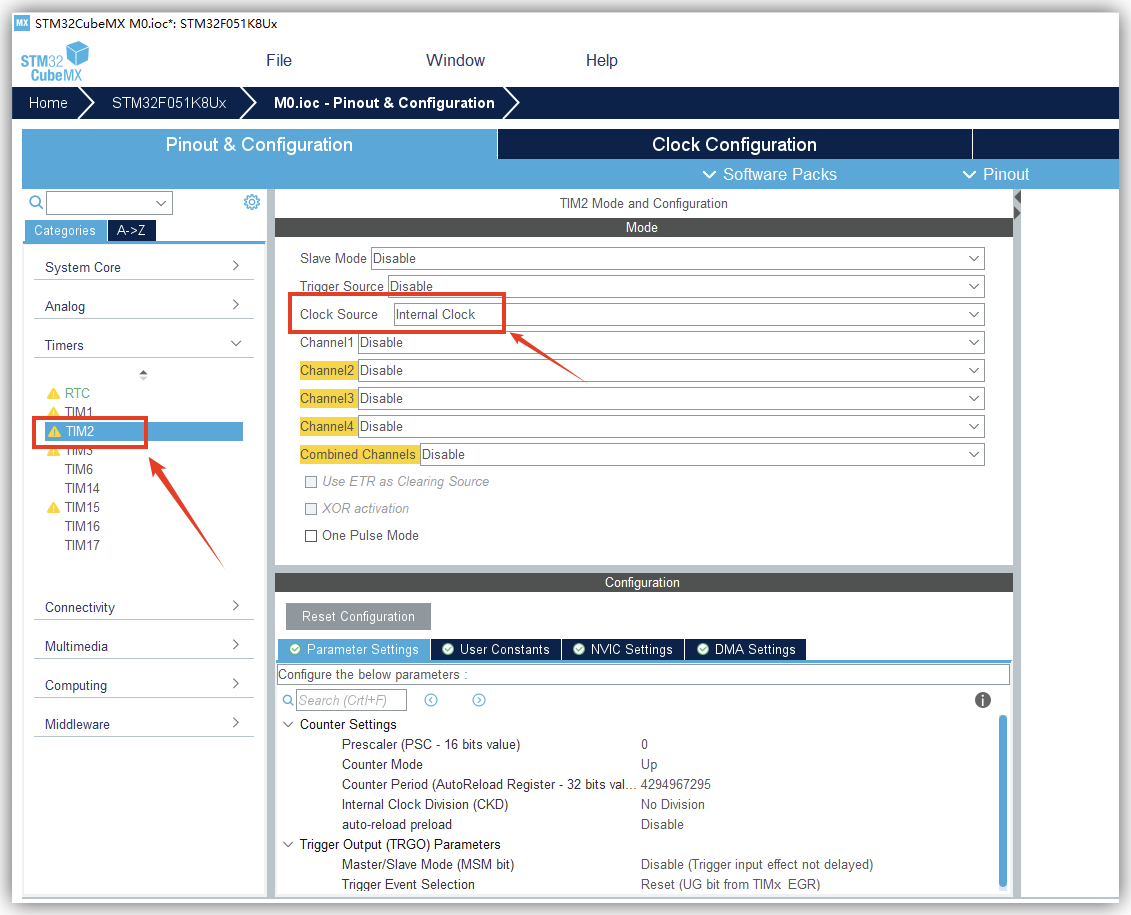Go to previous search result arrow icon
The width and height of the screenshot is (1131, 915).
[x=431, y=700]
